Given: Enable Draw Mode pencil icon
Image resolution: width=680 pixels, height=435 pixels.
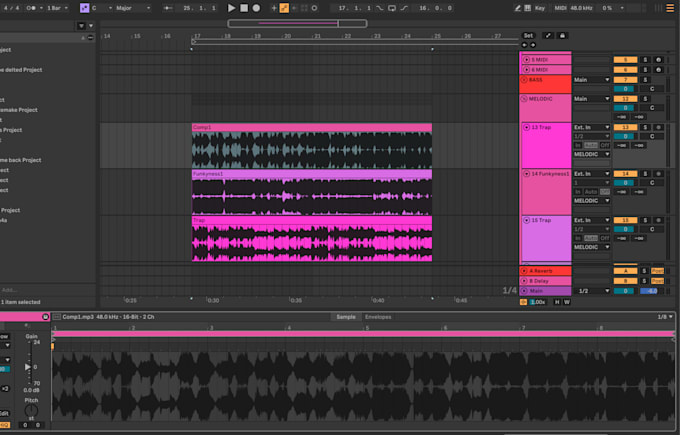Looking at the screenshot, I should click(x=517, y=8).
